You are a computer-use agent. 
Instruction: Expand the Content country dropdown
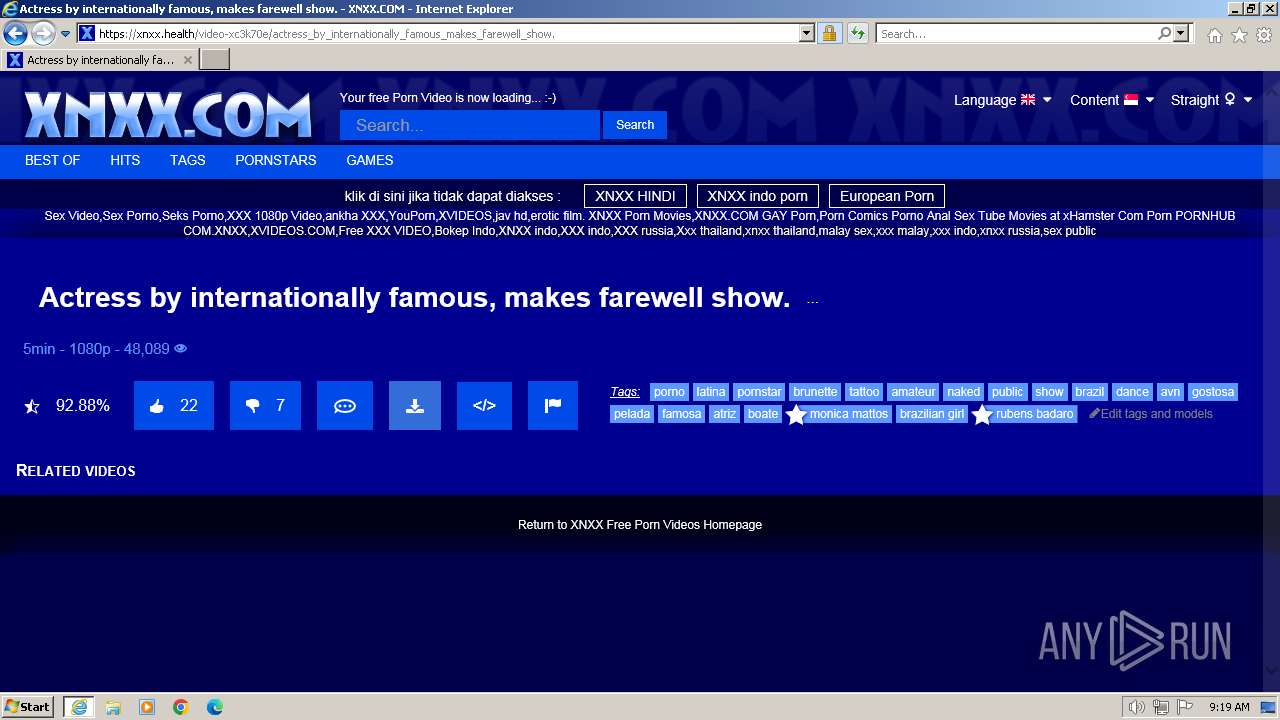[x=1112, y=100]
